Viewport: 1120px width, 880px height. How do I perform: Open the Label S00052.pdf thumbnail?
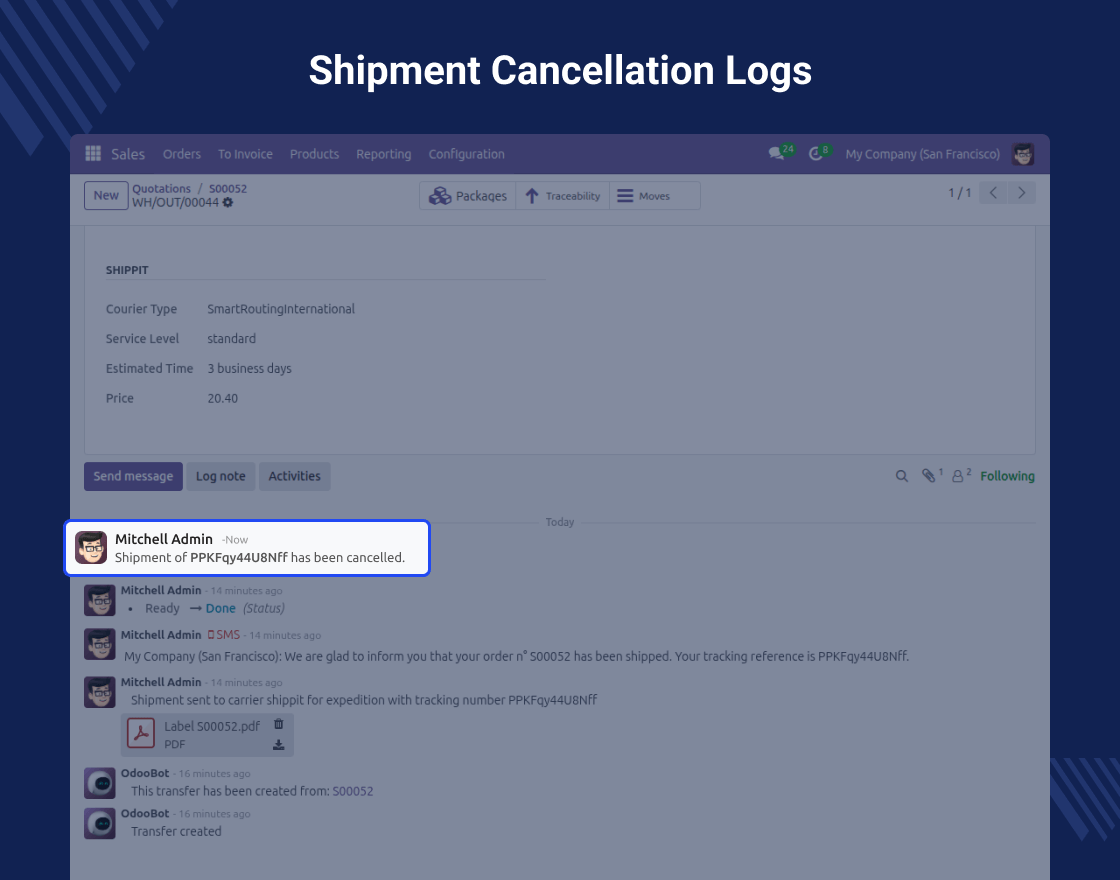141,735
